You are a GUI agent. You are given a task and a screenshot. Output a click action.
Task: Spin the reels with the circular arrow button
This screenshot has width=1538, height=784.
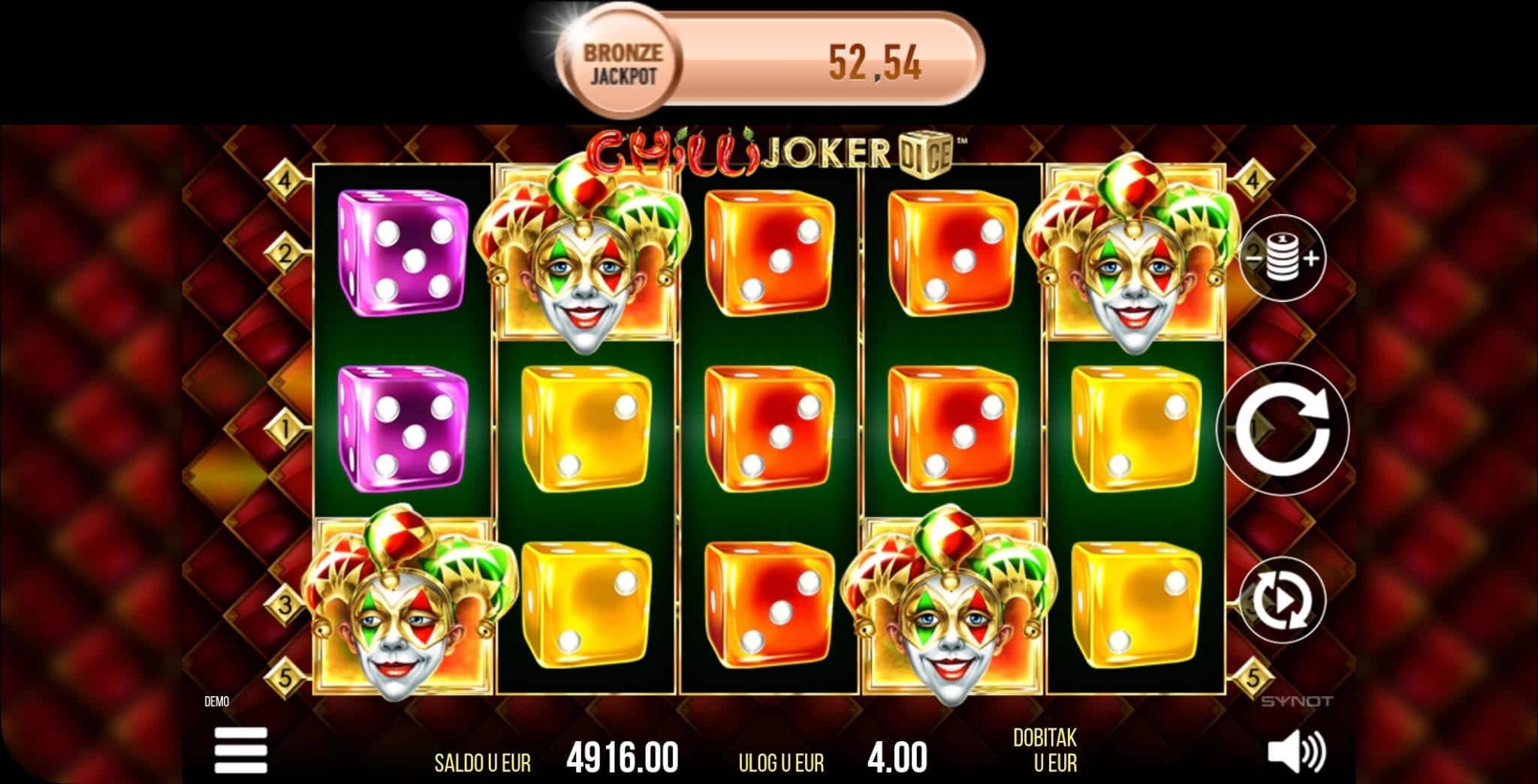click(x=1282, y=429)
